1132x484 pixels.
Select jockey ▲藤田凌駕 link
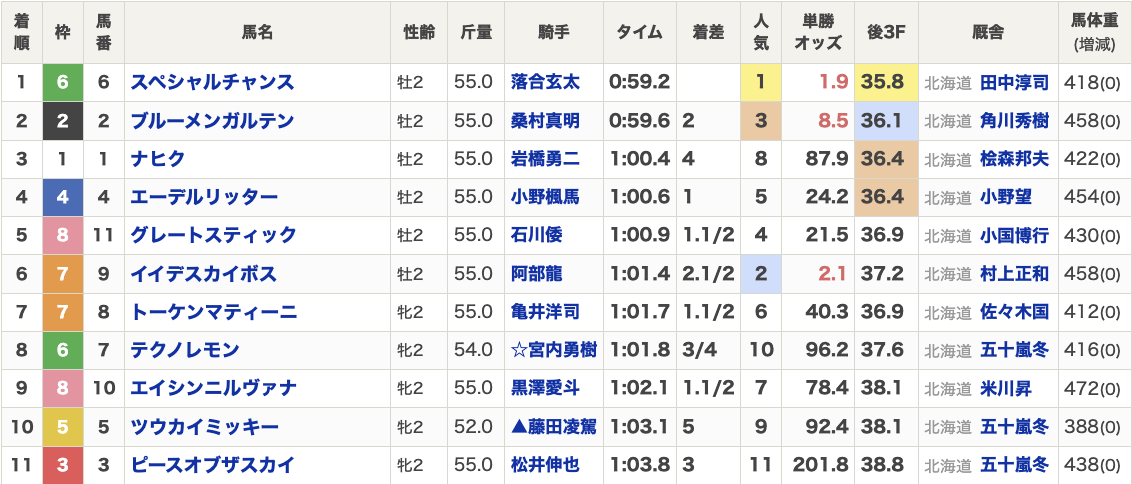(x=554, y=427)
